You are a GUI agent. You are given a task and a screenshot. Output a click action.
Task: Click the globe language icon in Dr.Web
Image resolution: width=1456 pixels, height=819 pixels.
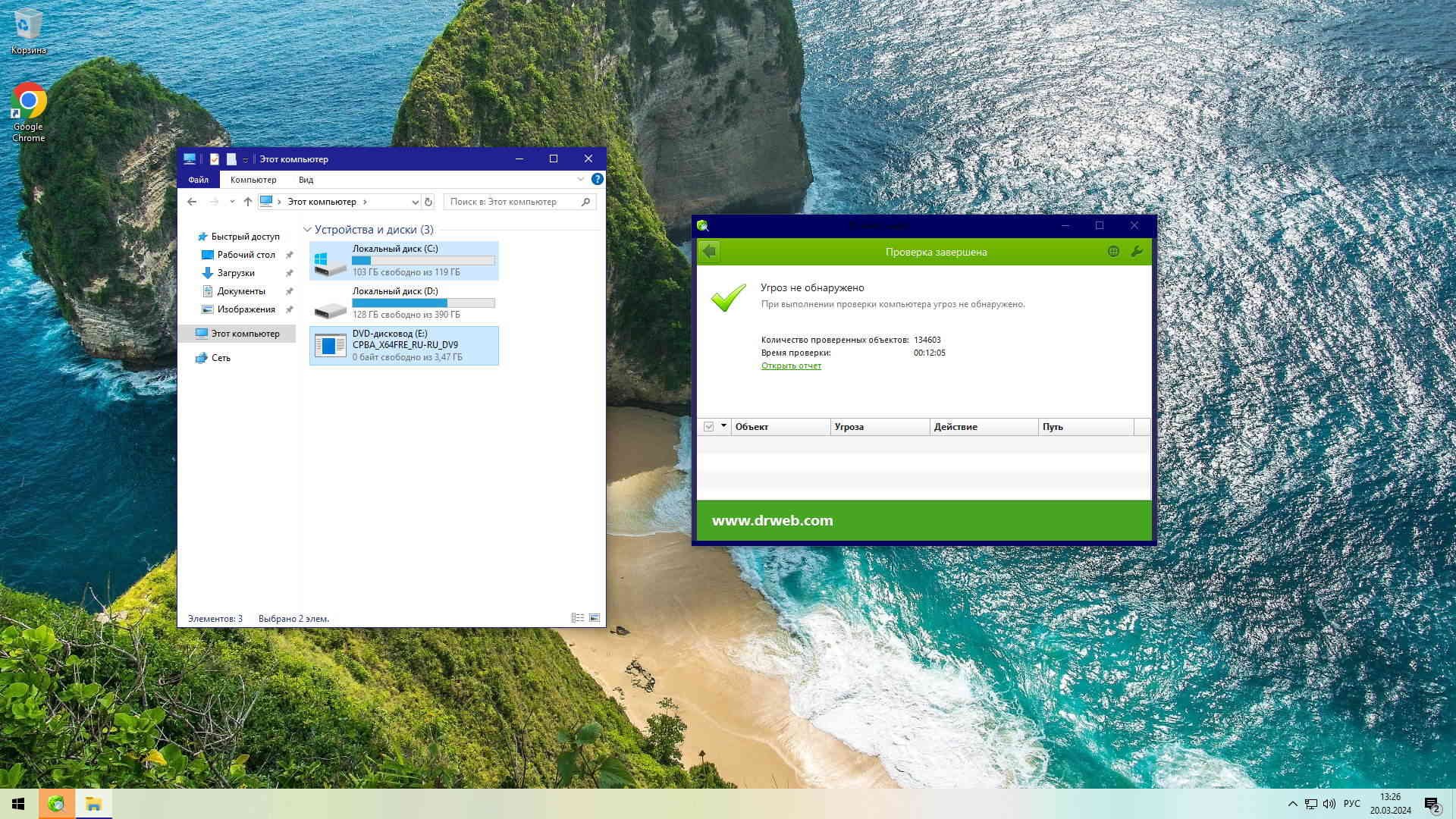pos(1113,252)
